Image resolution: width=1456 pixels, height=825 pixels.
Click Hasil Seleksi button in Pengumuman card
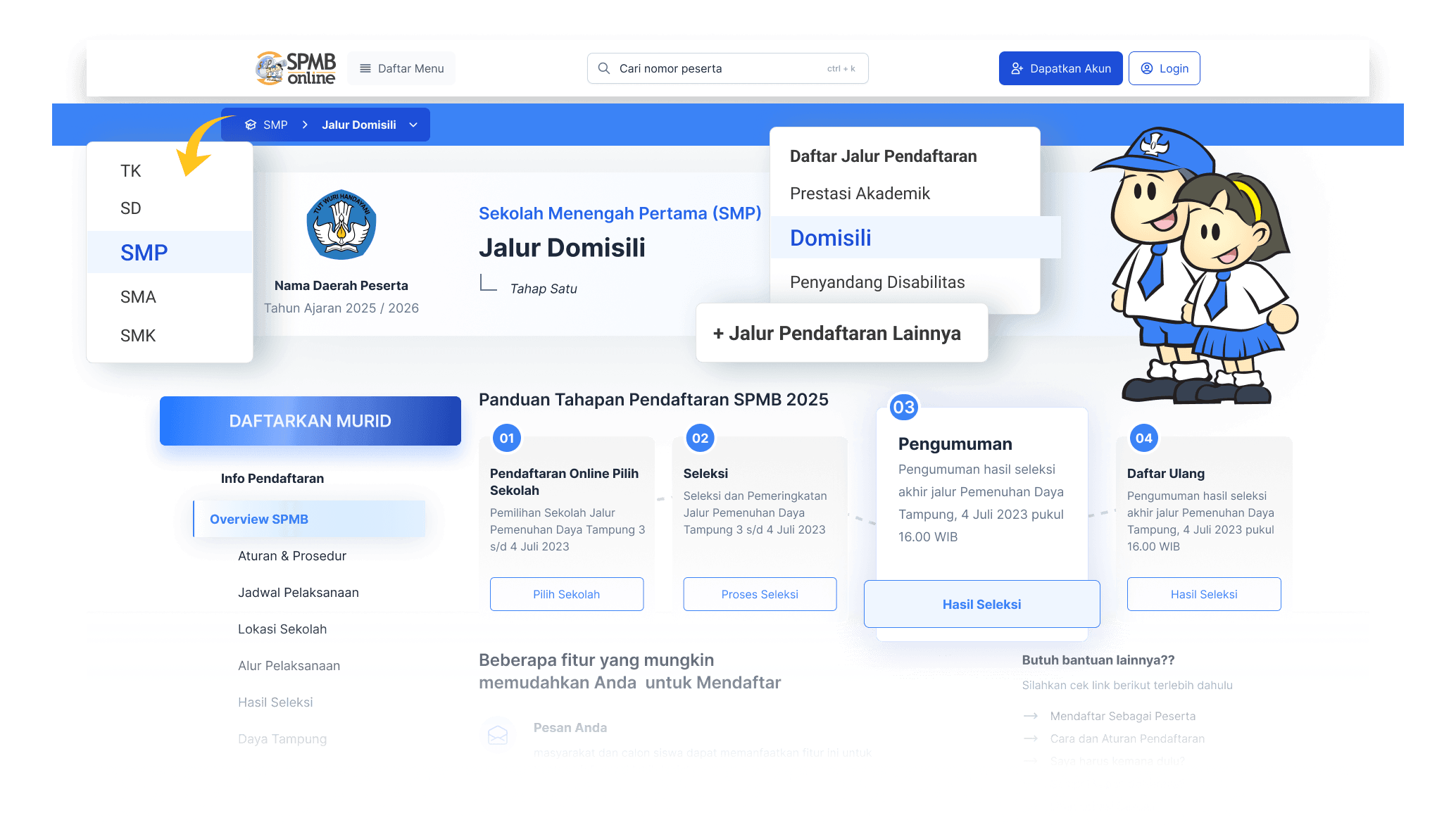(x=981, y=604)
